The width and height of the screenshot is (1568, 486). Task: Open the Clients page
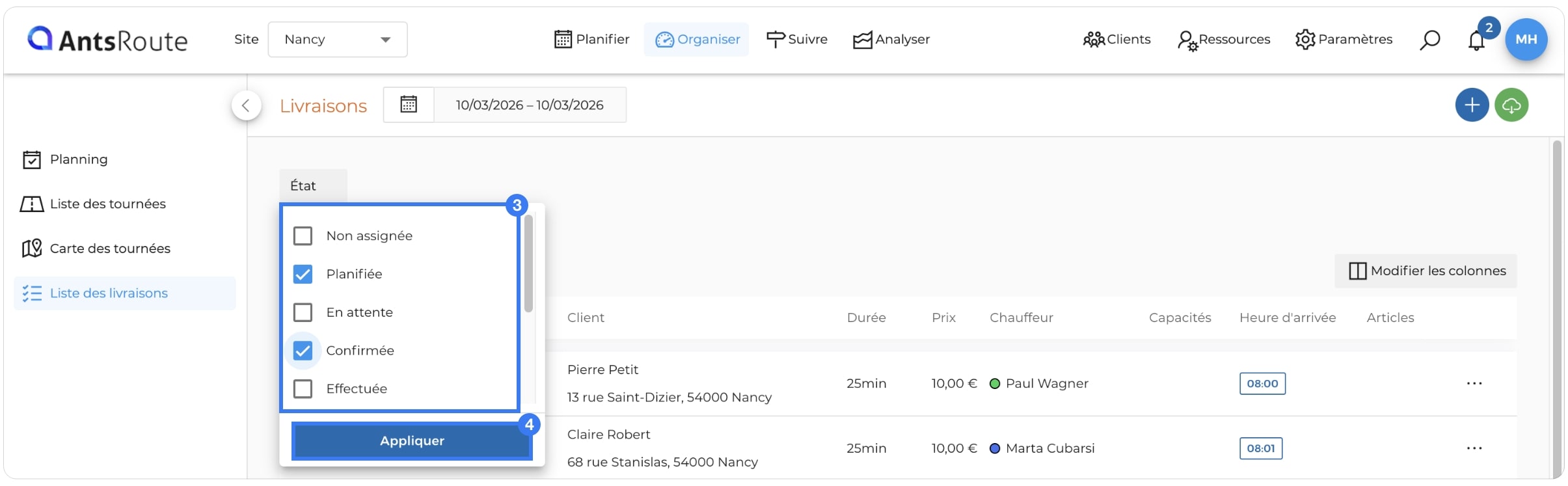1116,40
